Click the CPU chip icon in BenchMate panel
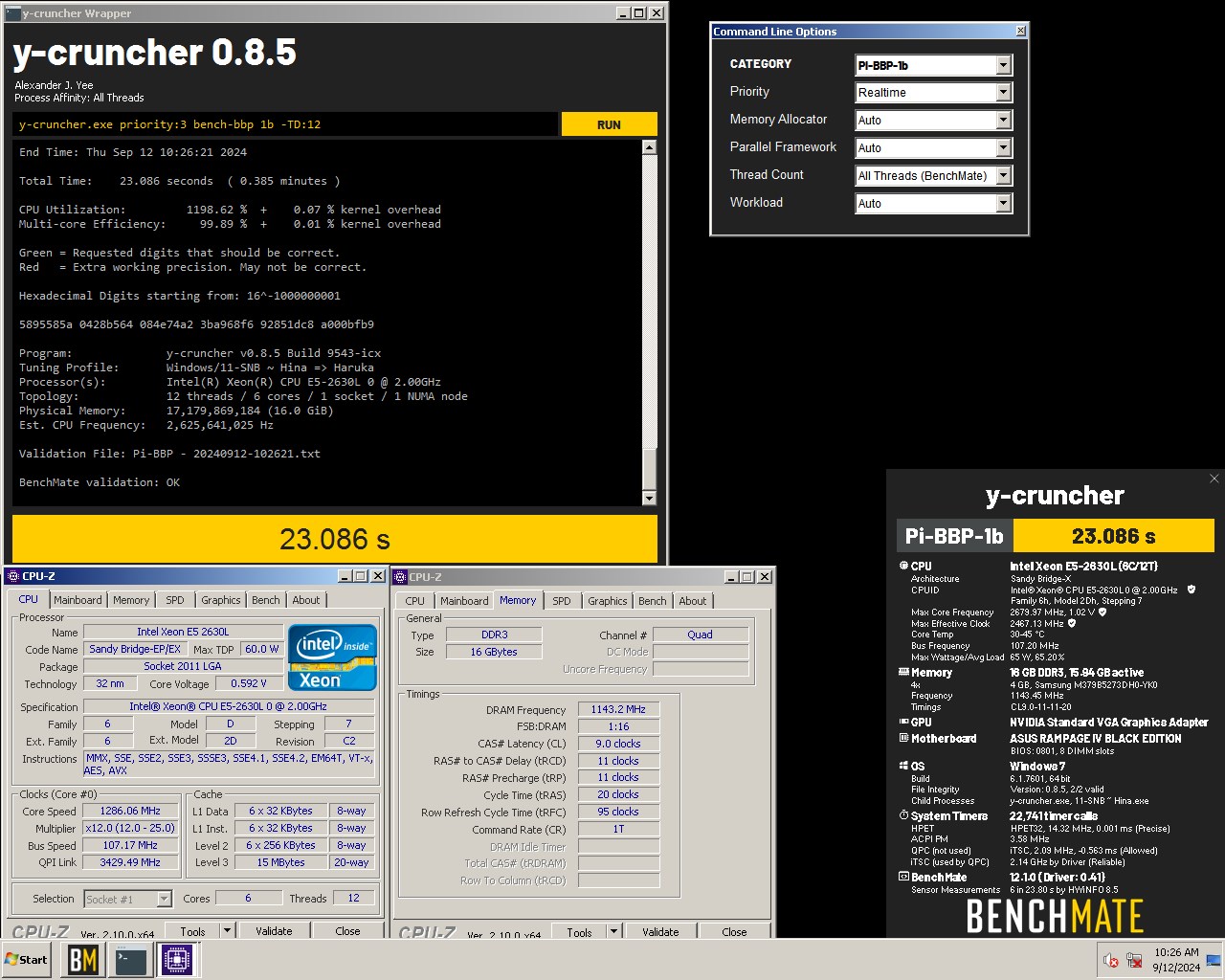This screenshot has width=1225, height=980. 903,566
